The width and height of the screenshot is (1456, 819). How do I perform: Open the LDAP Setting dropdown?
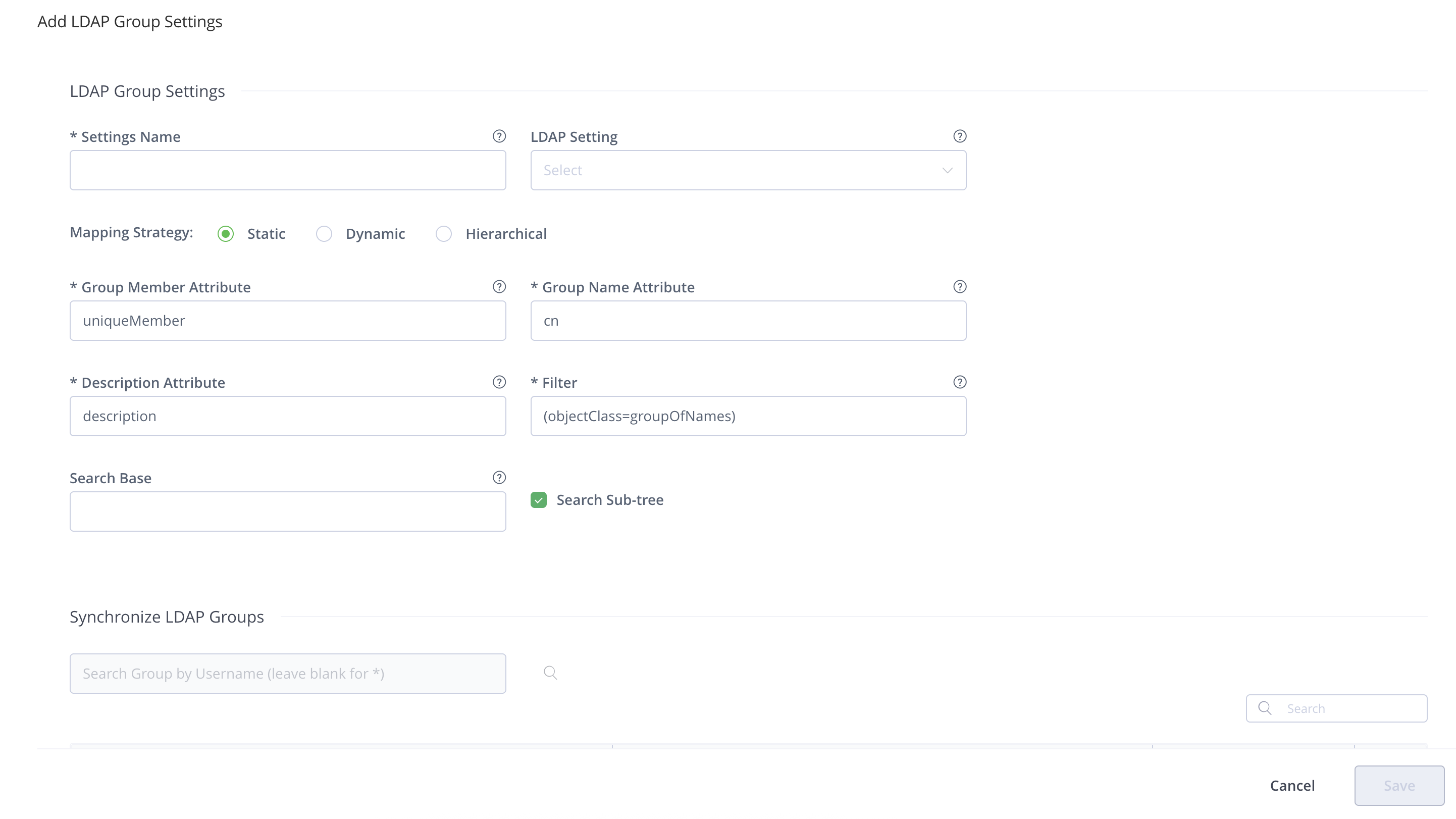coord(748,170)
